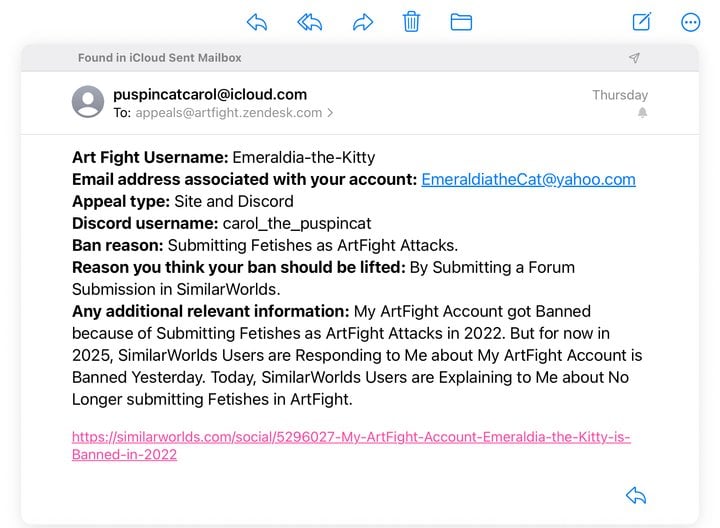This screenshot has width=720, height=528.
Task: Toggle the notification bell under Thursday
Action: pos(642,112)
